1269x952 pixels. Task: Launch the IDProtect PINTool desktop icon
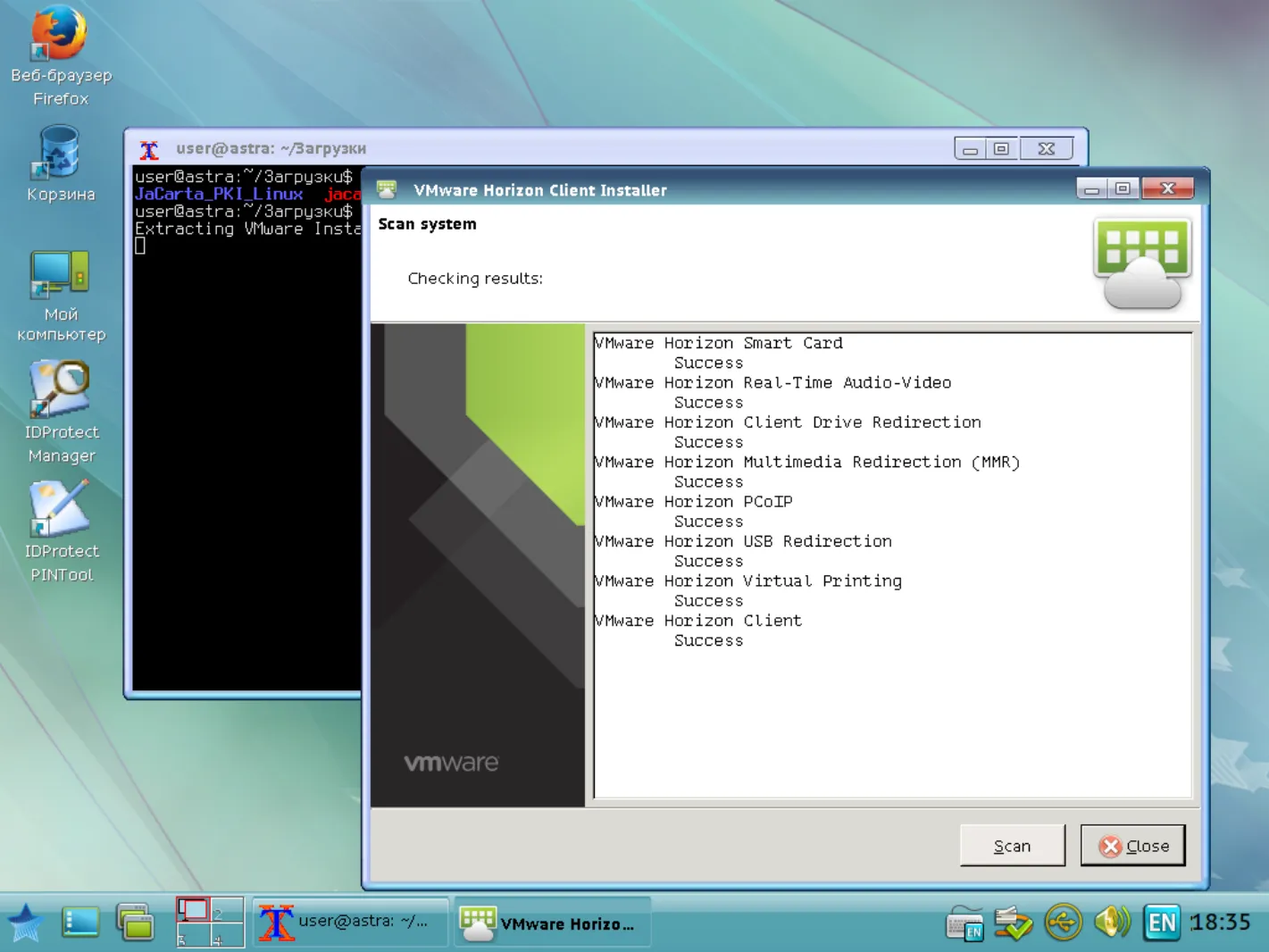point(60,532)
